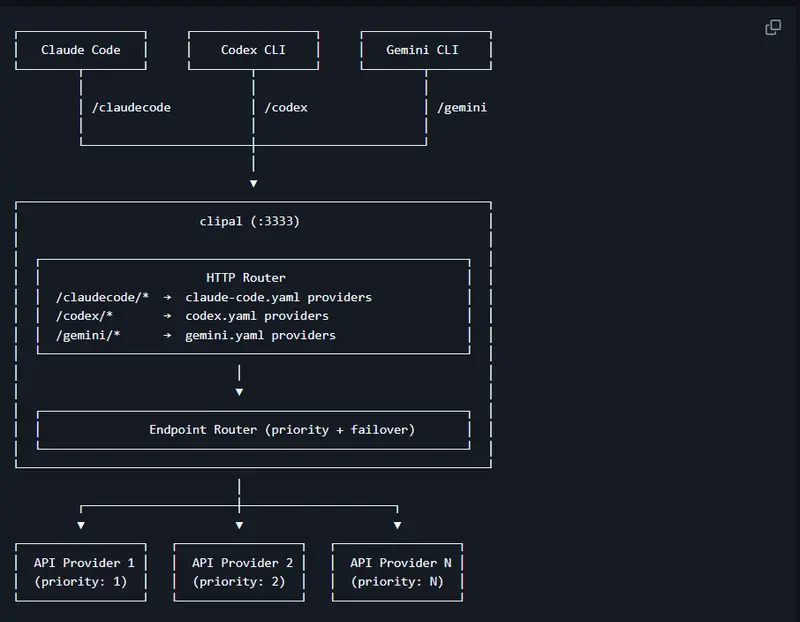Select the HTTP Router heading
The height and width of the screenshot is (622, 800).
pos(246,278)
